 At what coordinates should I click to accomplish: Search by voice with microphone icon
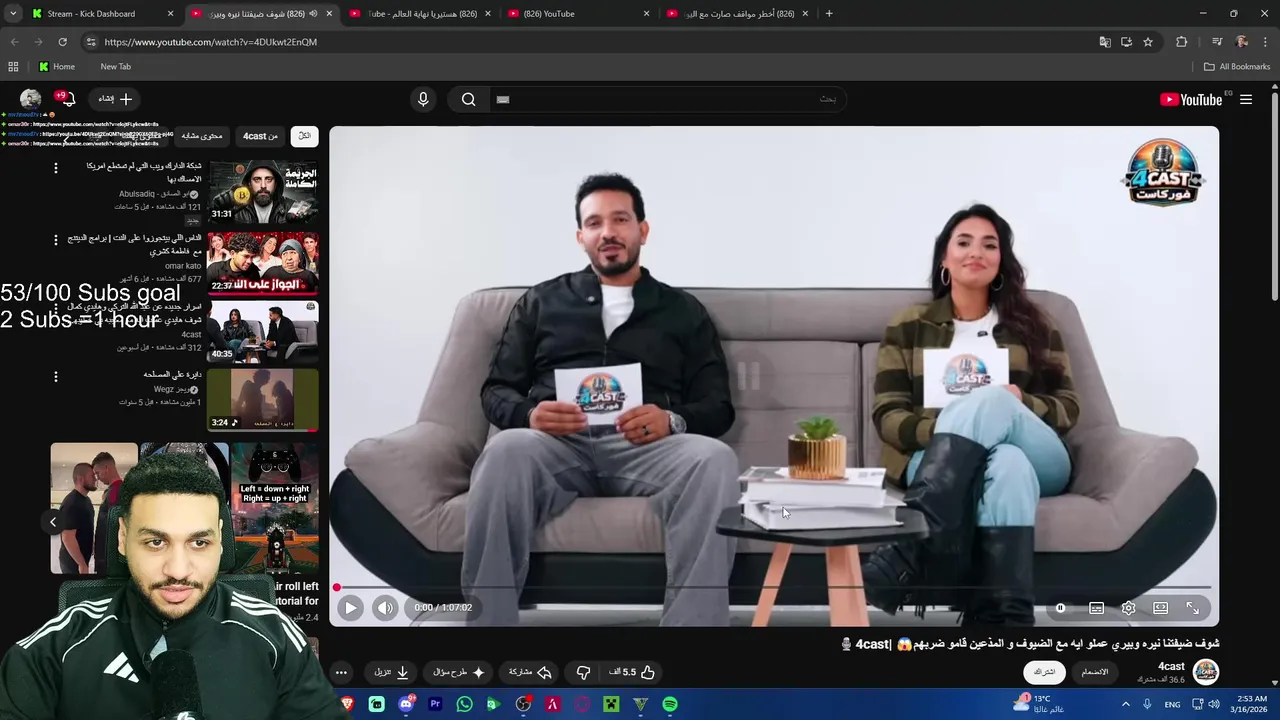point(423,99)
